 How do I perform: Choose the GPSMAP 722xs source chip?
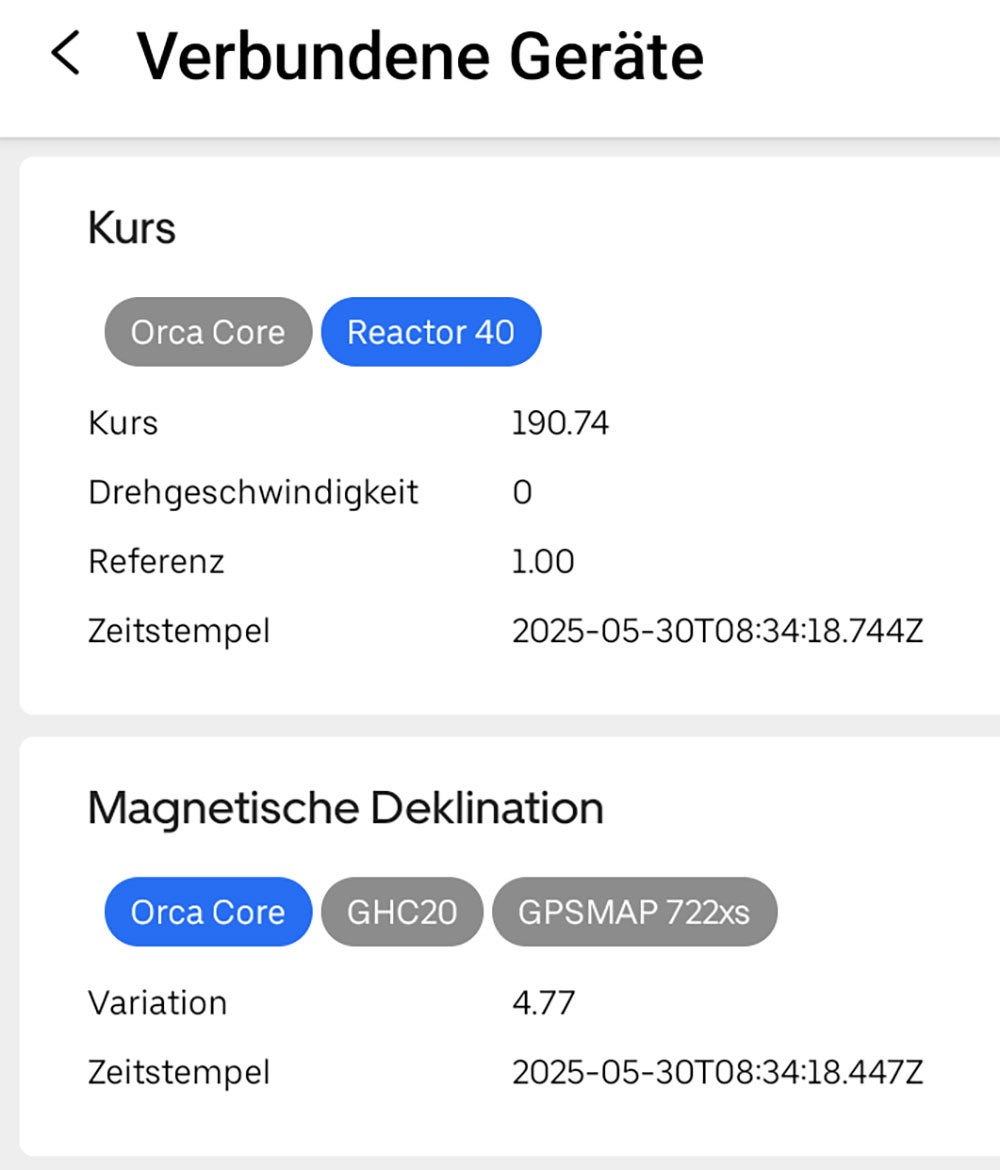[633, 912]
